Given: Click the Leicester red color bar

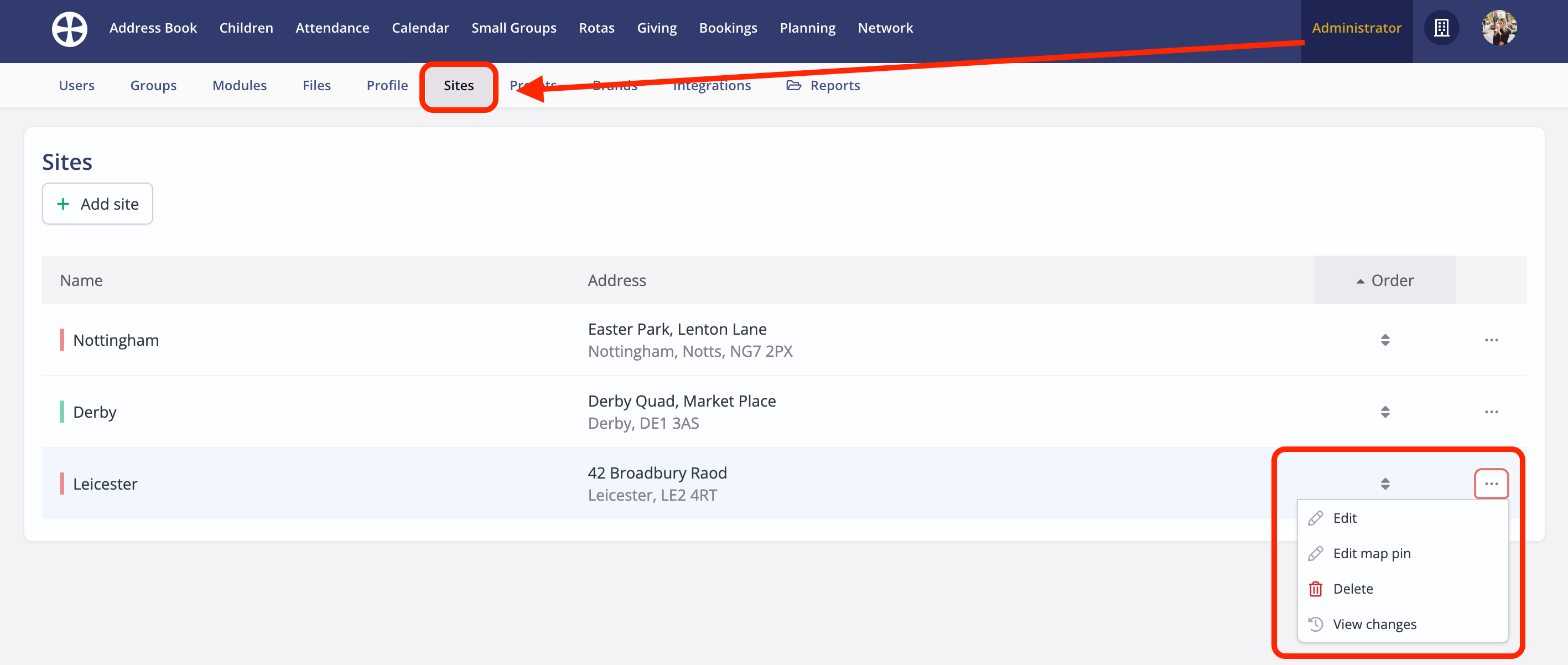Looking at the screenshot, I should point(62,484).
